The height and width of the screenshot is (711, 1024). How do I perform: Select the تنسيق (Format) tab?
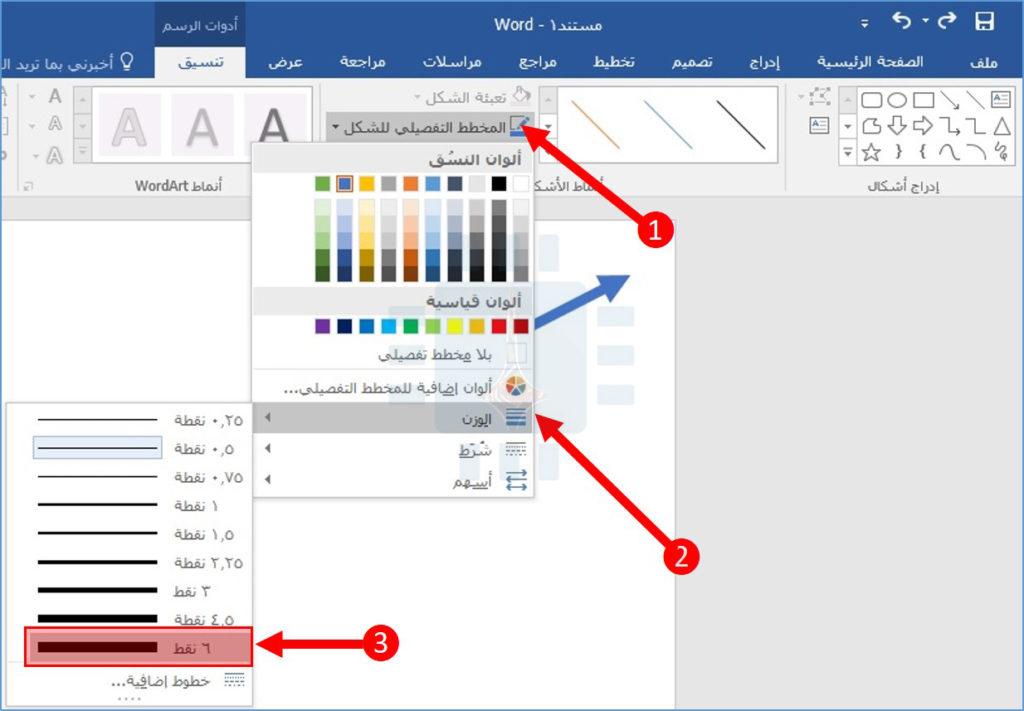pyautogui.click(x=200, y=62)
